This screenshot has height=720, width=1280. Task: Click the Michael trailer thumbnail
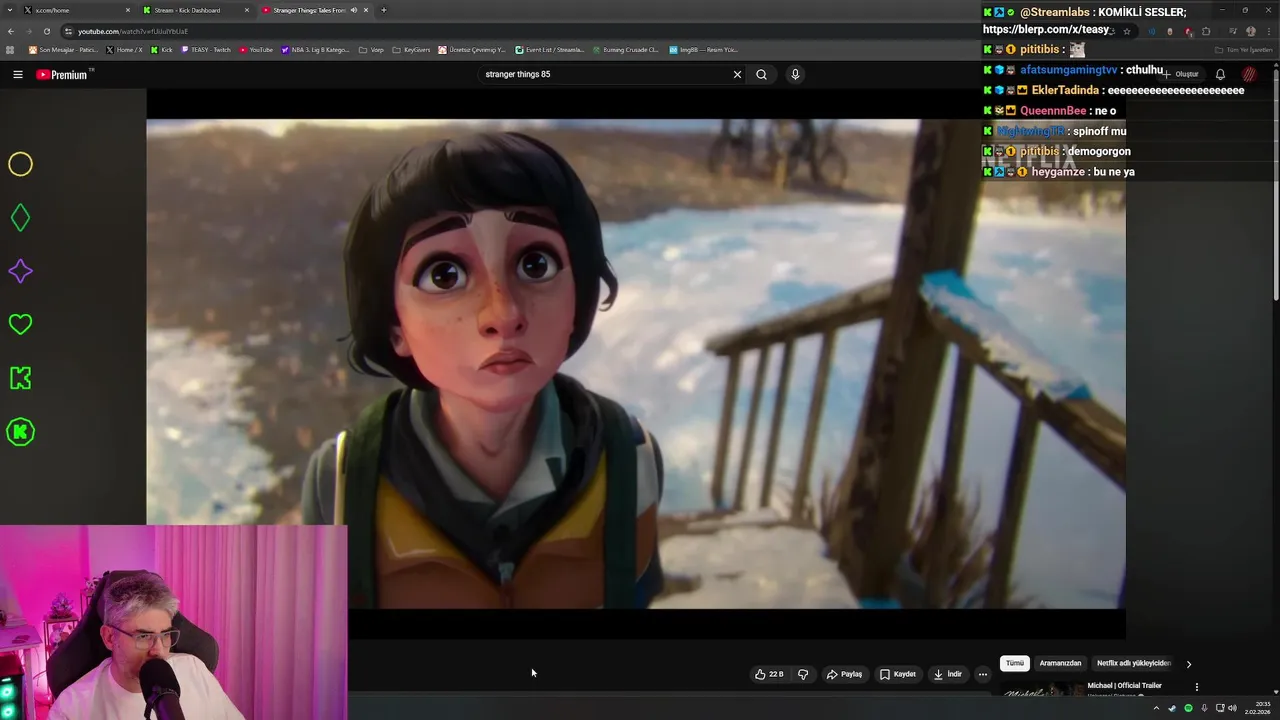[x=1040, y=689]
